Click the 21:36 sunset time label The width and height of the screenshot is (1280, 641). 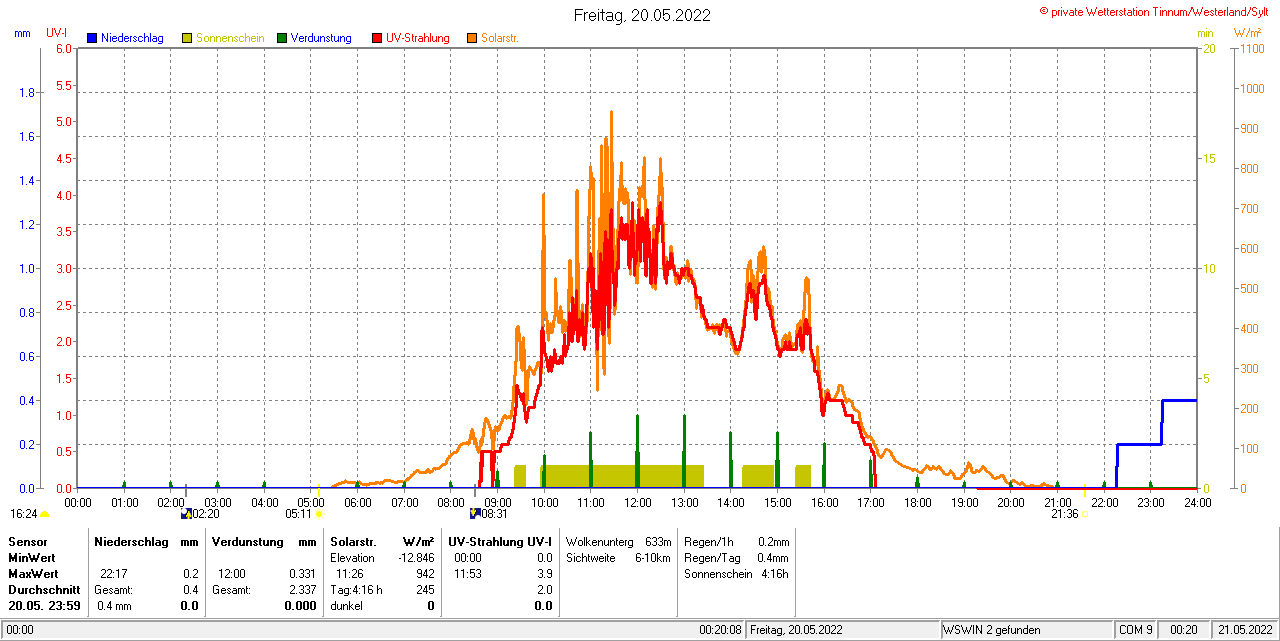[1064, 514]
